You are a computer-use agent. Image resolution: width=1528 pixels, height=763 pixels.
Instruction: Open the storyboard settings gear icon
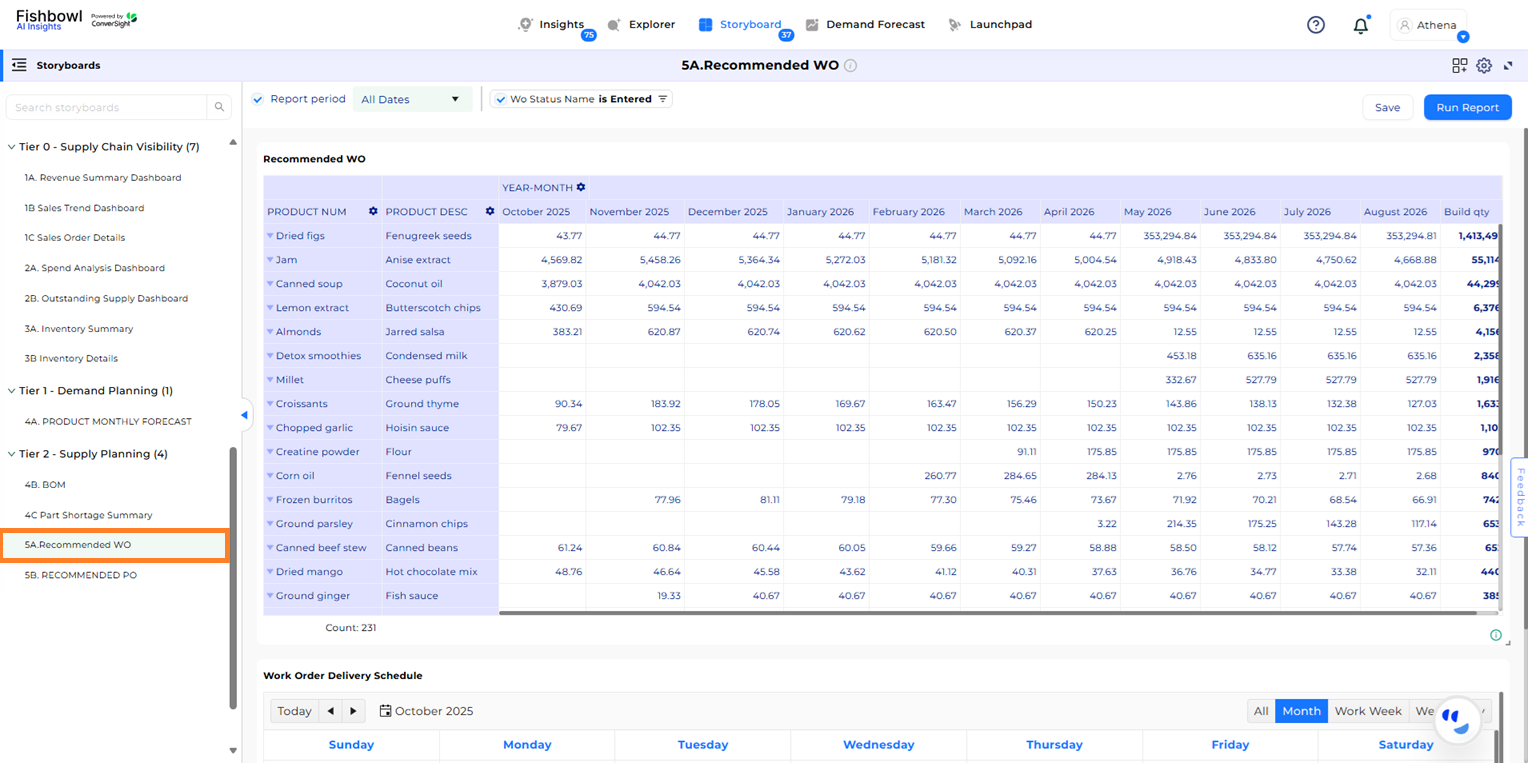(1485, 65)
